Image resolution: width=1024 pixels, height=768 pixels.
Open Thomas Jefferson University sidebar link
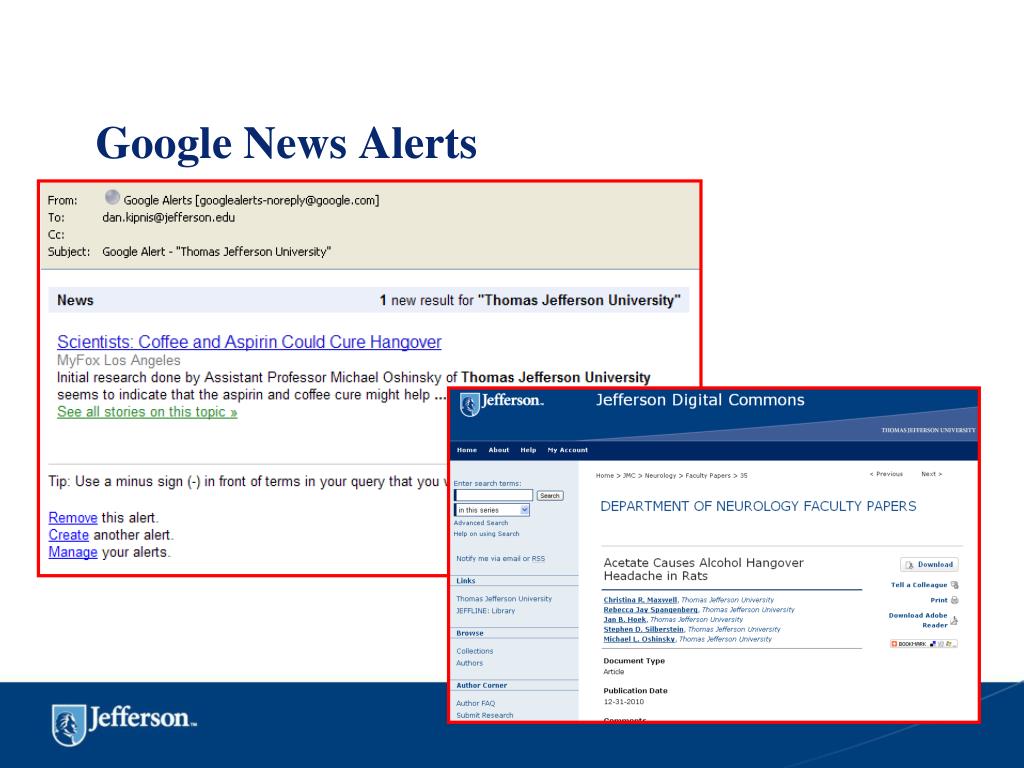point(504,599)
